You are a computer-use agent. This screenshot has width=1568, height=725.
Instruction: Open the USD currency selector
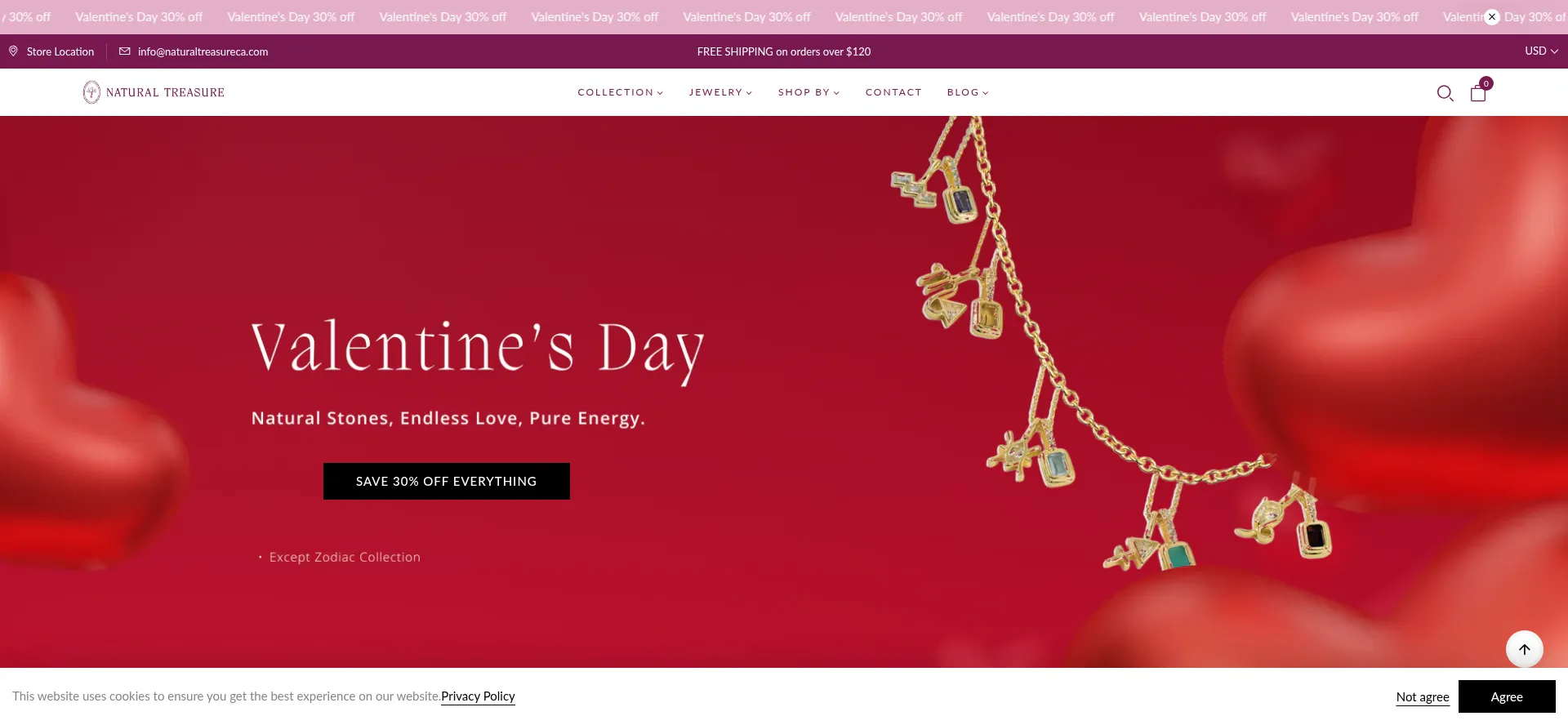1541,51
